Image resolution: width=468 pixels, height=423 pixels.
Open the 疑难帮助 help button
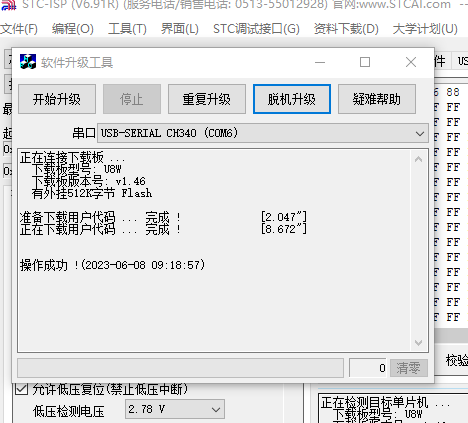(377, 99)
